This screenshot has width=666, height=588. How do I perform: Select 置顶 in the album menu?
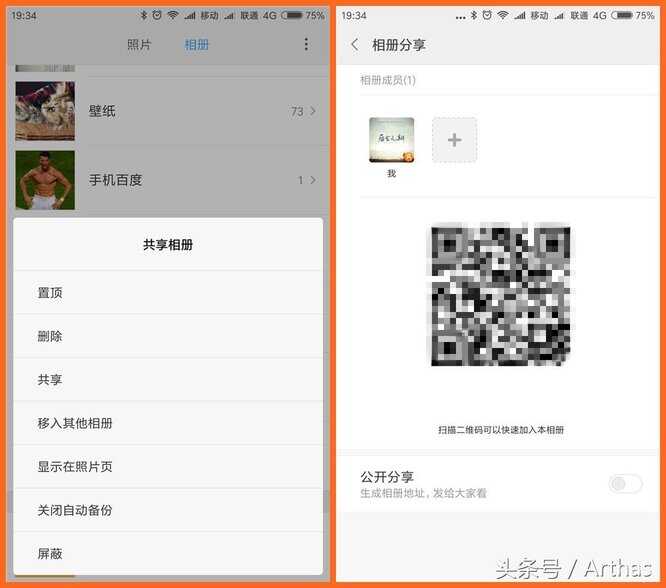[168, 293]
